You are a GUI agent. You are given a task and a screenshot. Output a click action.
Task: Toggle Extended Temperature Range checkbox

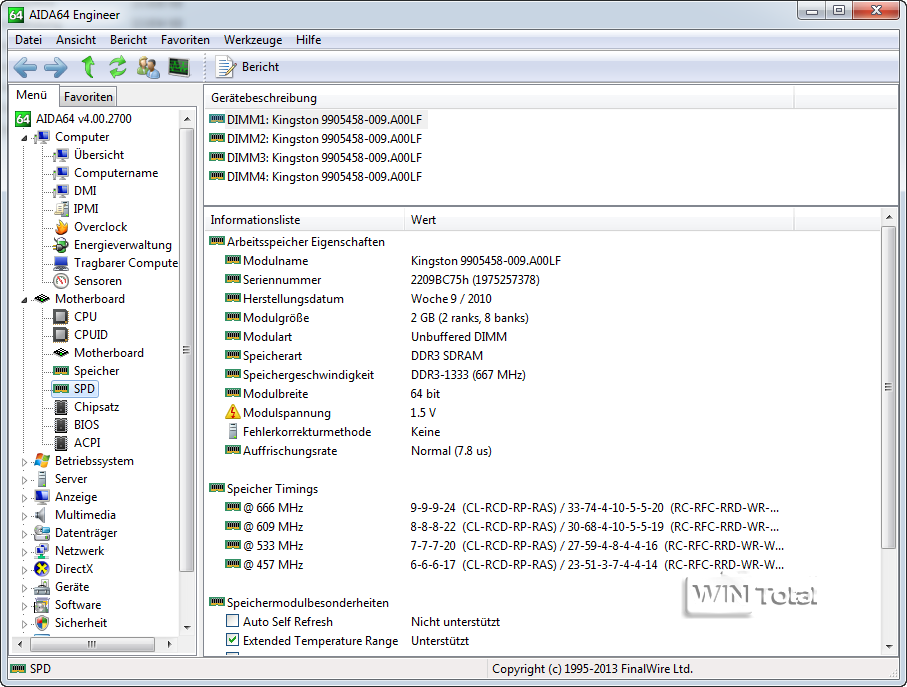point(233,640)
